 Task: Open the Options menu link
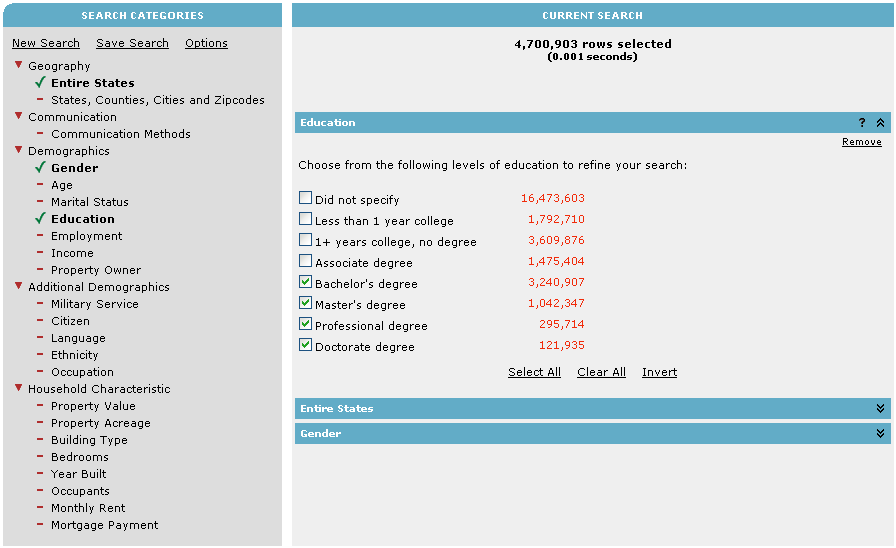(x=206, y=43)
